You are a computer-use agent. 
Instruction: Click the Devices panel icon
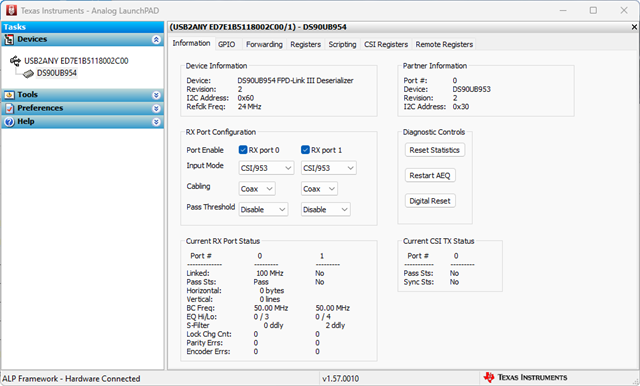[9, 40]
